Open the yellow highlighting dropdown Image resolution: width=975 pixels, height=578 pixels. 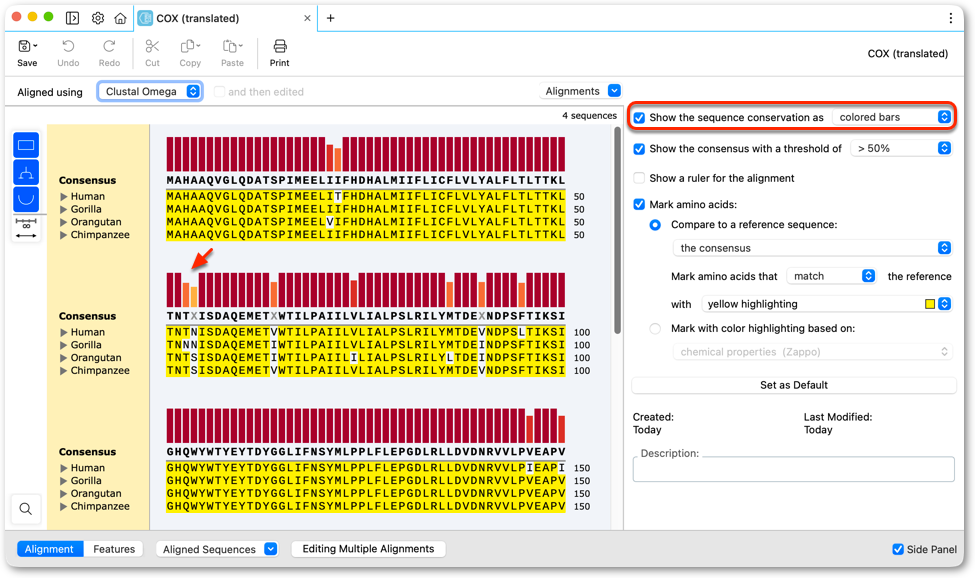tap(826, 304)
